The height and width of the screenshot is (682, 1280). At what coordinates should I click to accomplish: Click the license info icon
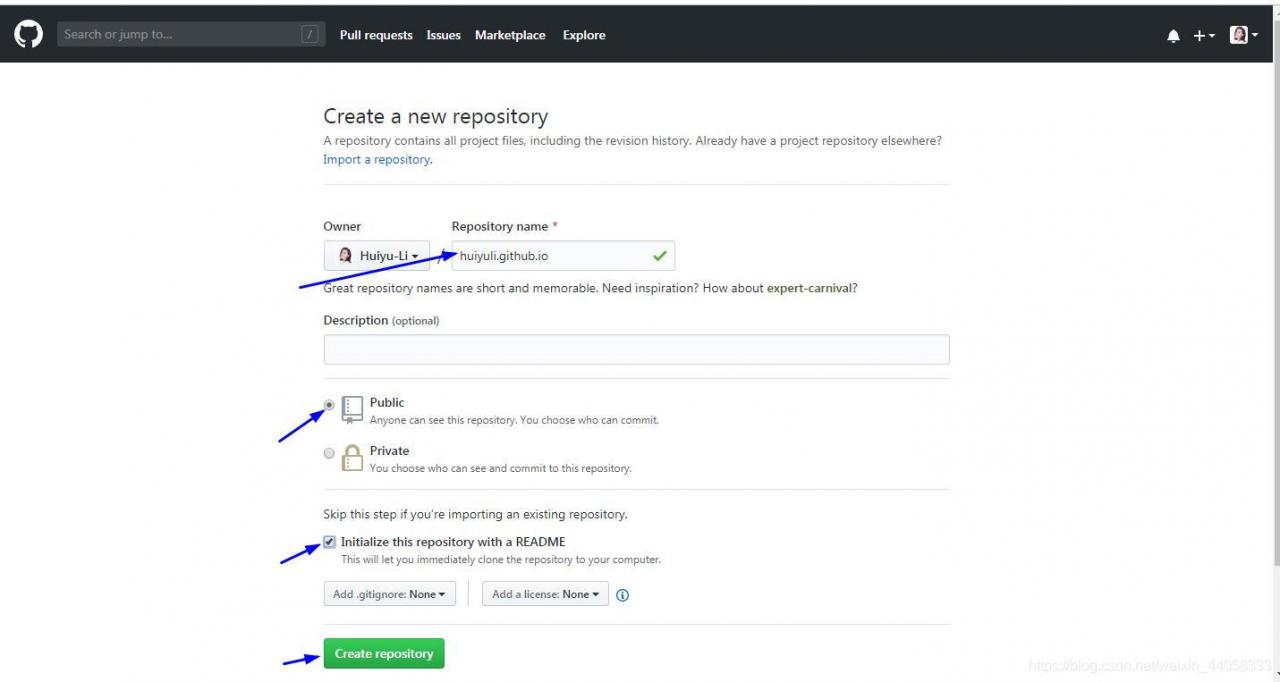click(x=622, y=595)
